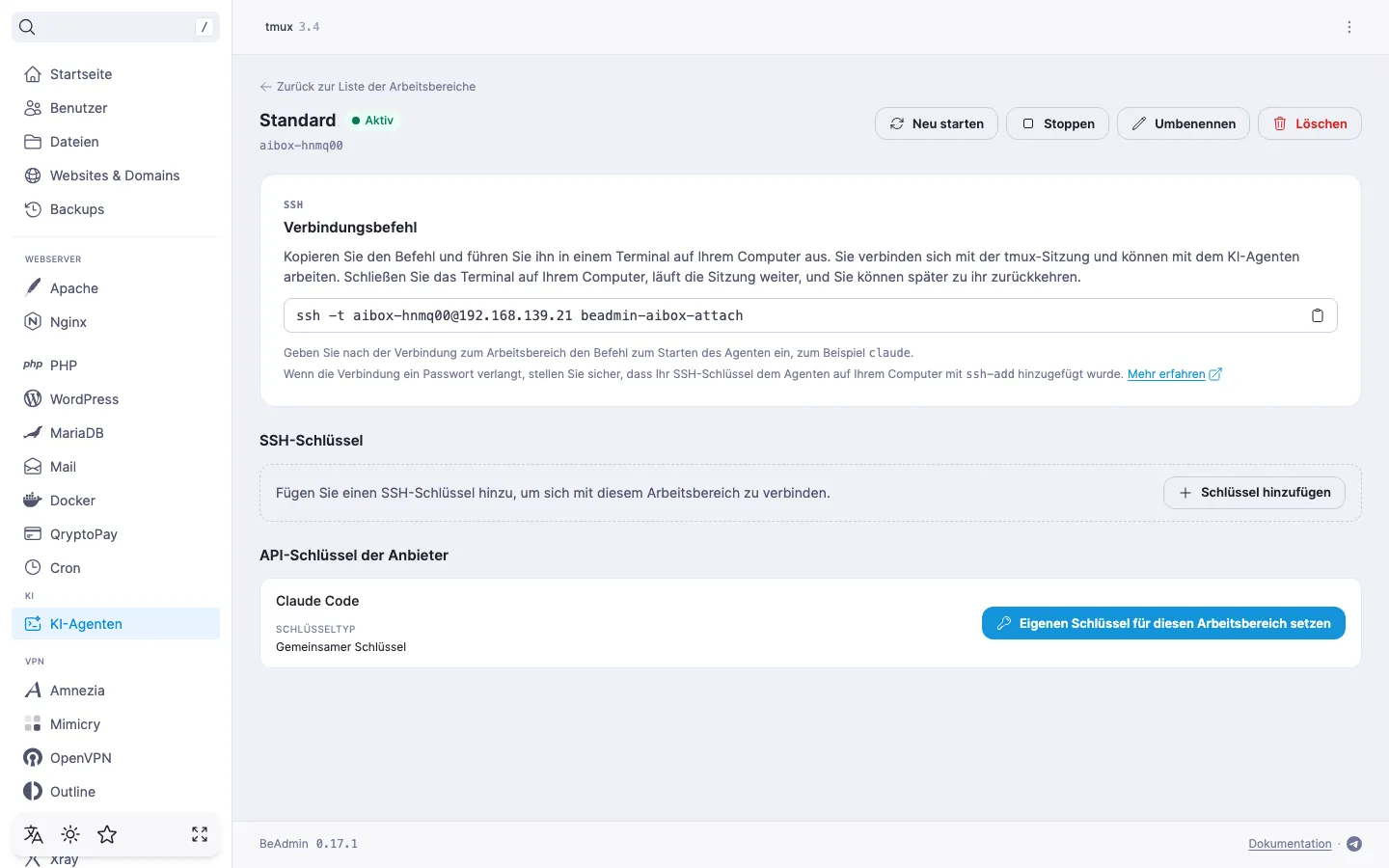Open the PHP section
Viewport: 1389px width, 868px height.
tap(116, 366)
